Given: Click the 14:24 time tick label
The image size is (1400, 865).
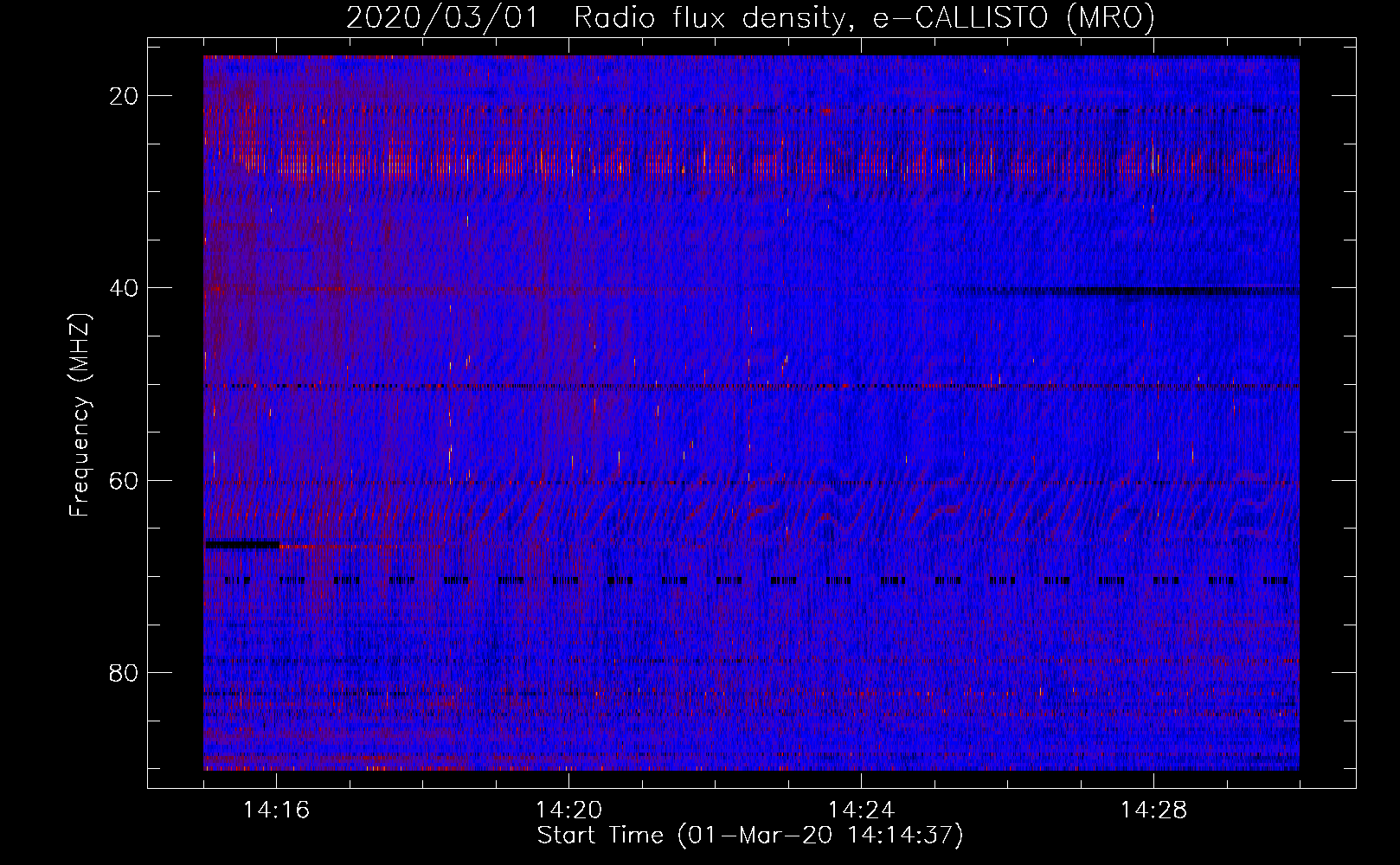Looking at the screenshot, I should click(862, 811).
